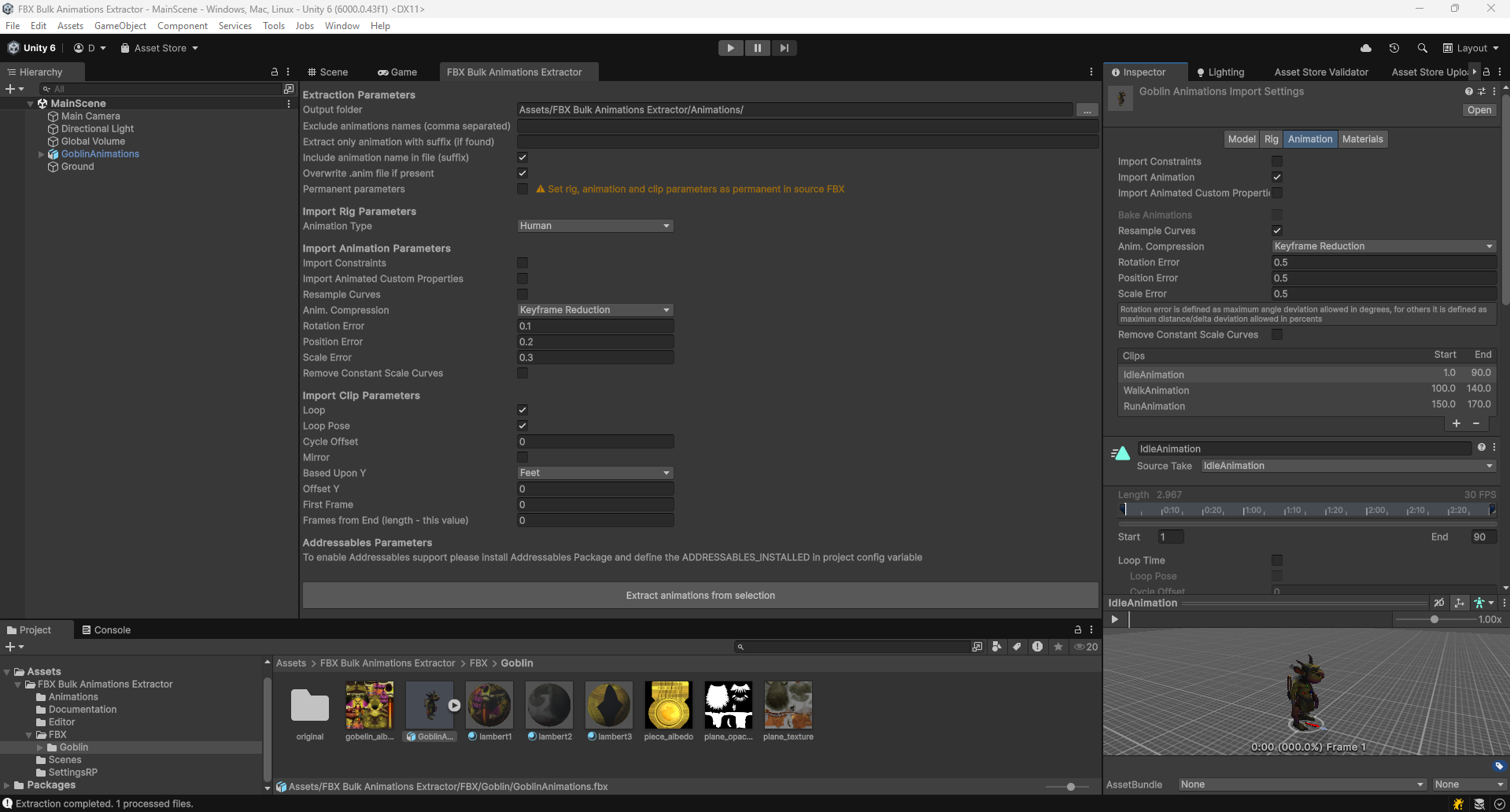Open the GameObject menu
Viewport: 1510px width, 812px height.
click(120, 26)
